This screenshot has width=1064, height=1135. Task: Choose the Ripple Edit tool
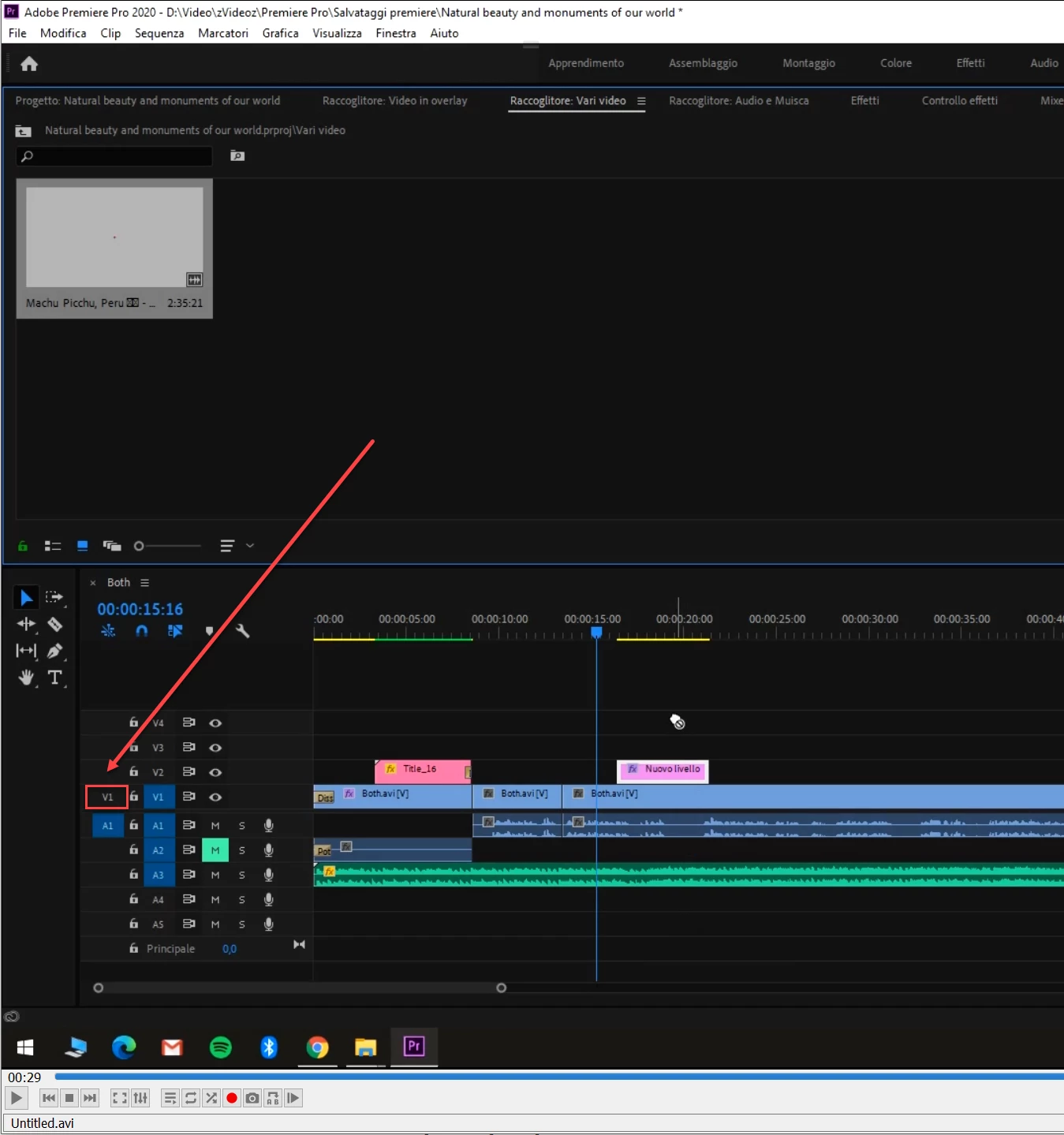click(x=26, y=624)
